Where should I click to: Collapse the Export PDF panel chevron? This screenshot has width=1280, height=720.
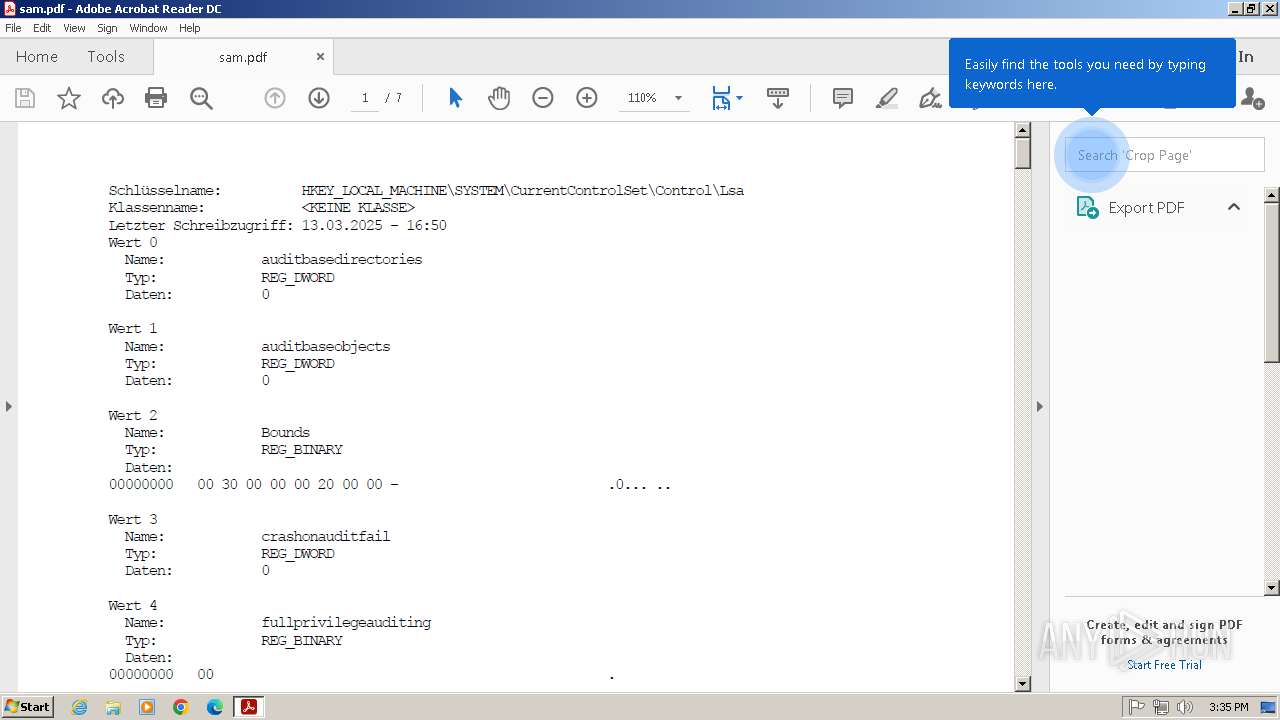click(1234, 207)
